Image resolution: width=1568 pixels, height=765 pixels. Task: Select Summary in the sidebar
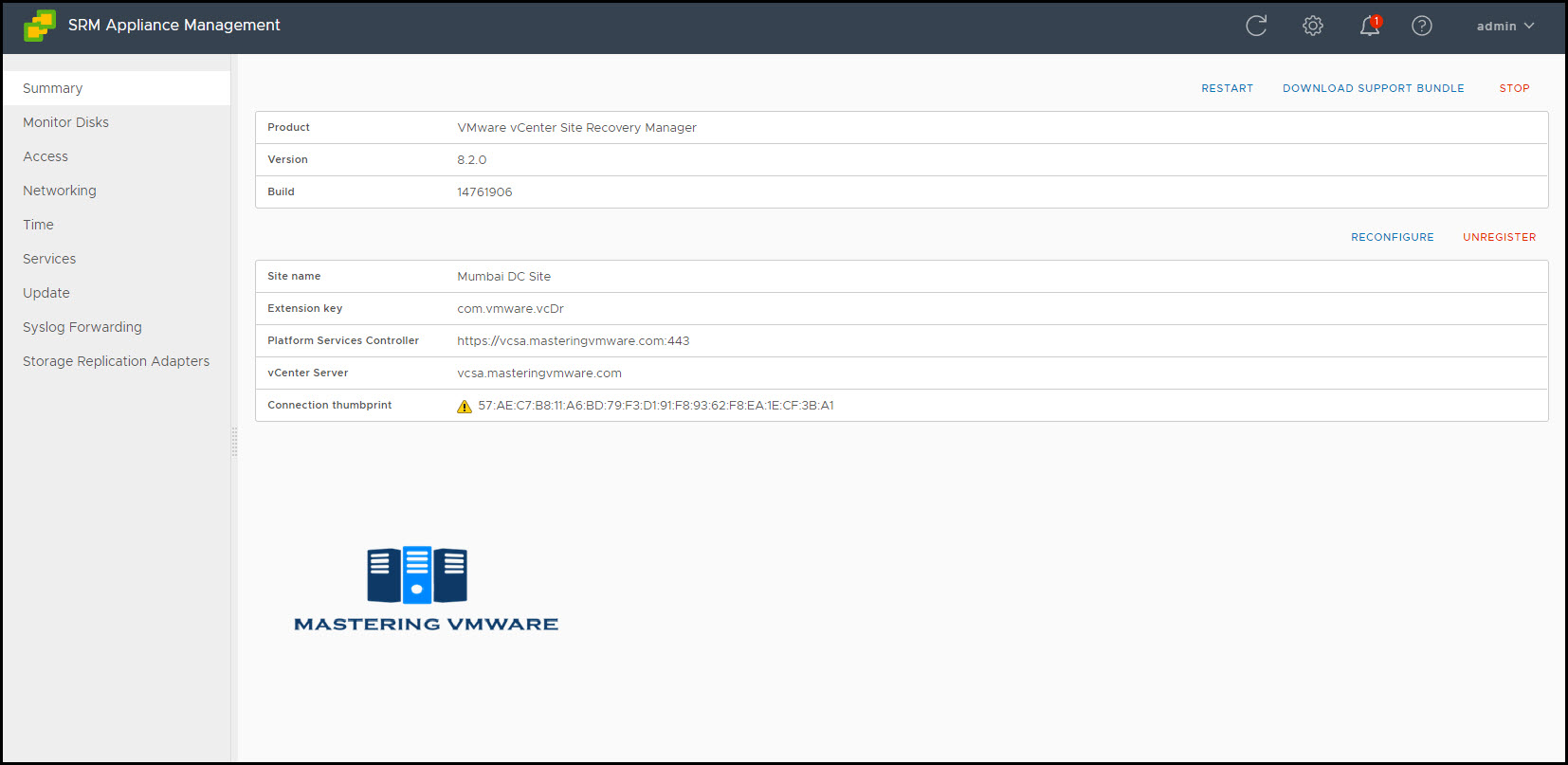[x=117, y=88]
